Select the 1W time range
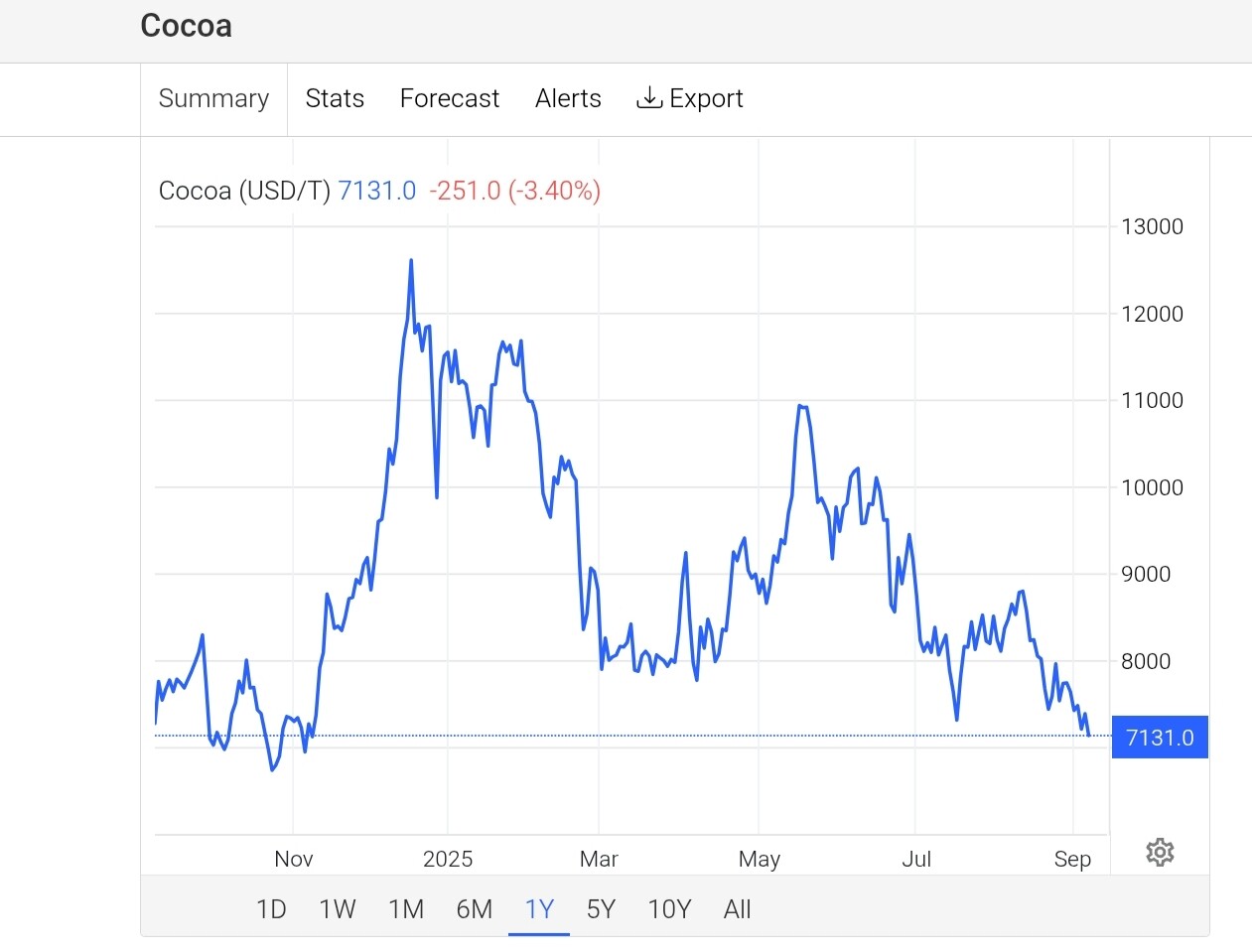Image resolution: width=1252 pixels, height=952 pixels. [x=338, y=909]
